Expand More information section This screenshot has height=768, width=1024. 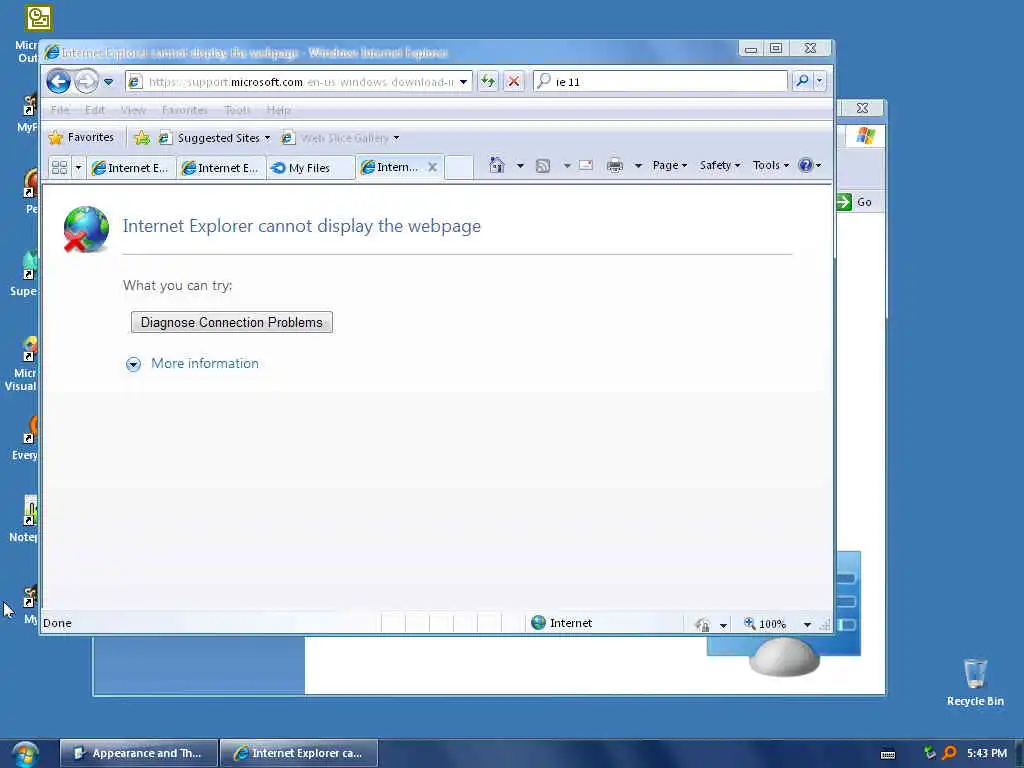(x=133, y=364)
